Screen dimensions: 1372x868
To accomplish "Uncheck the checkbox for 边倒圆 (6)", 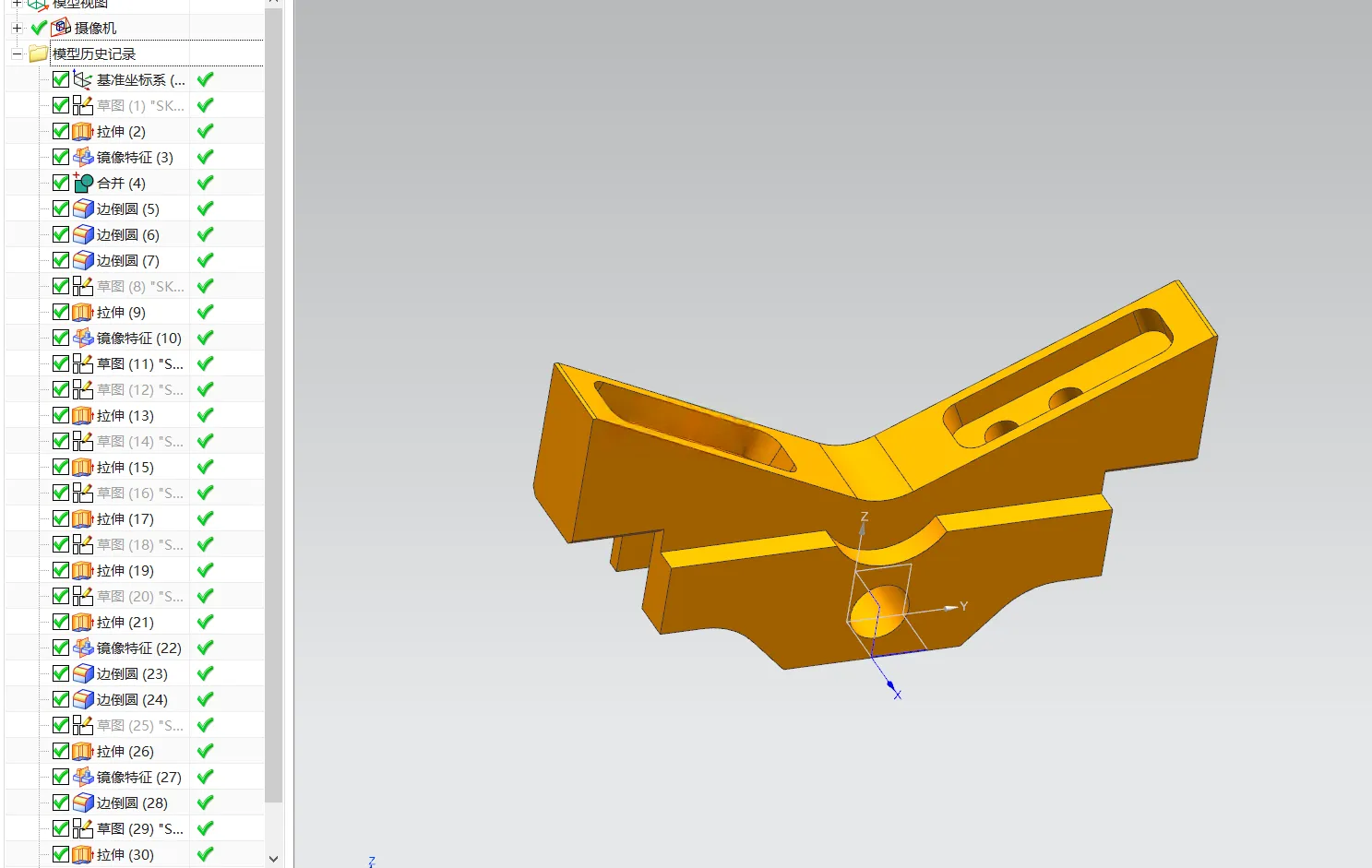I will tap(61, 235).
